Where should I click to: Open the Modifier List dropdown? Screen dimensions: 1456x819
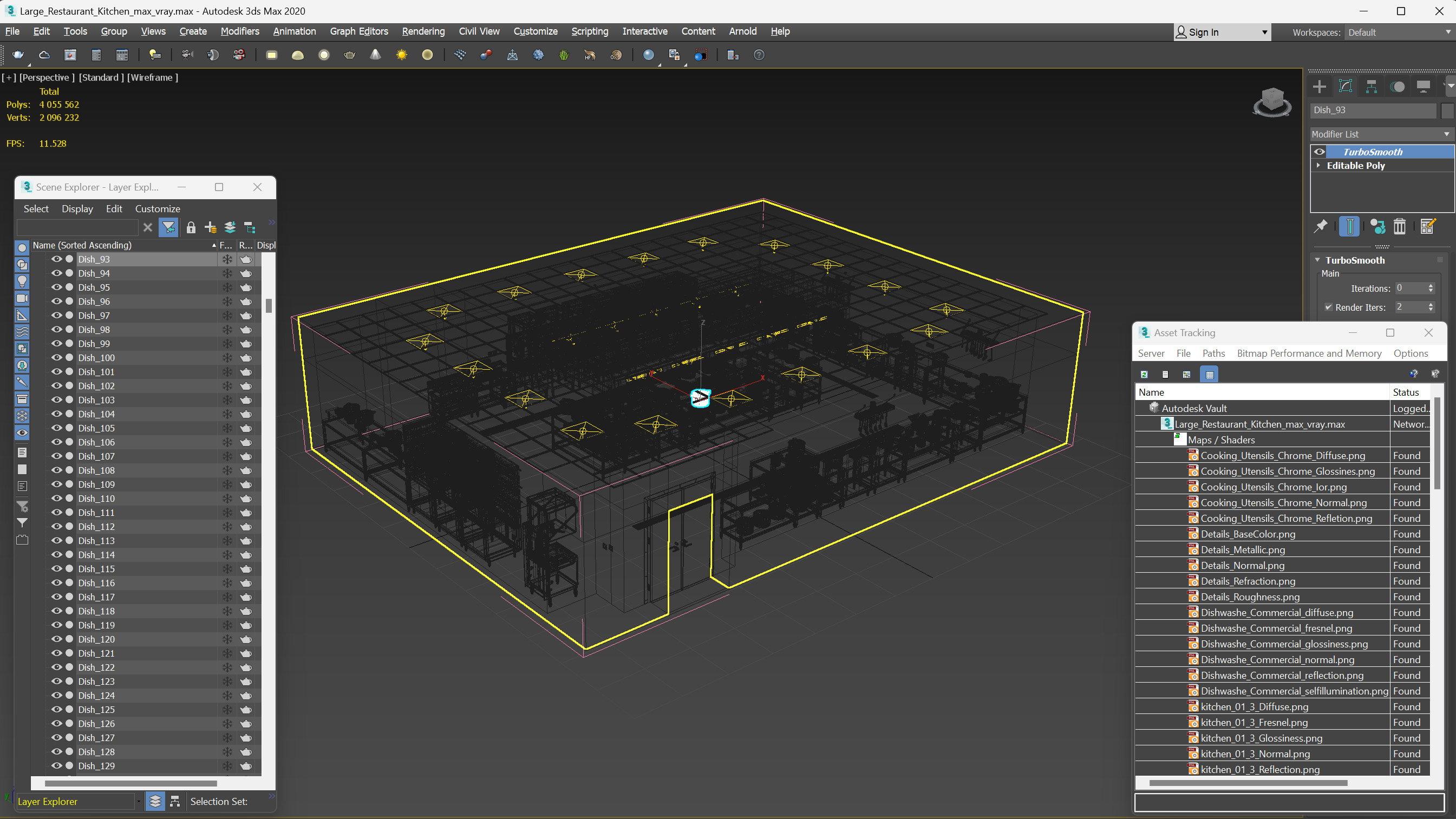click(1380, 134)
